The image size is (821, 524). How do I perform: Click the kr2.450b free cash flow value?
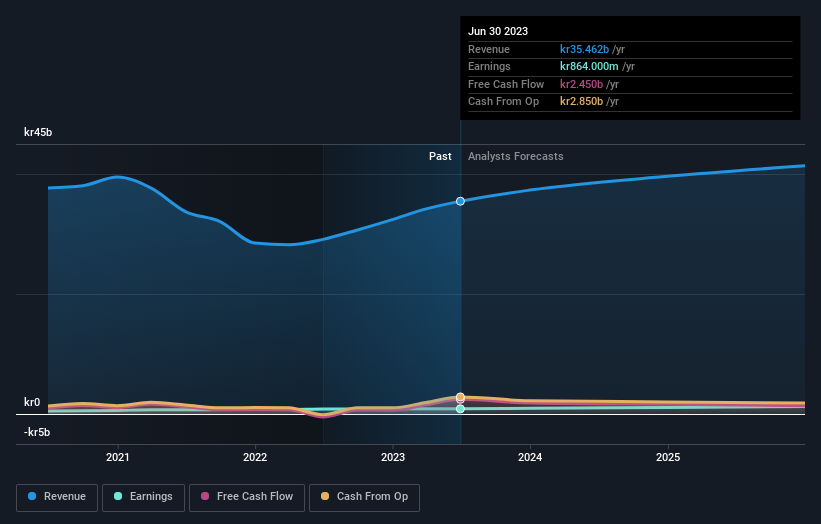581,84
